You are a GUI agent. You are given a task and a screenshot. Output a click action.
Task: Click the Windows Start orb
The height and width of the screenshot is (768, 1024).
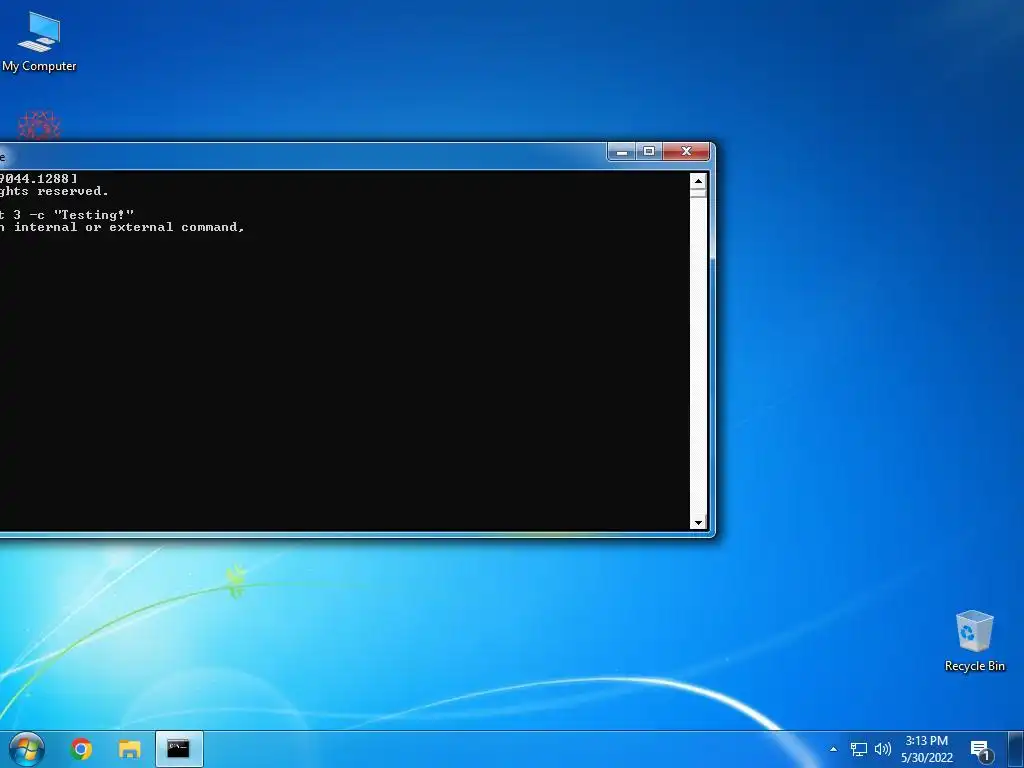point(27,748)
